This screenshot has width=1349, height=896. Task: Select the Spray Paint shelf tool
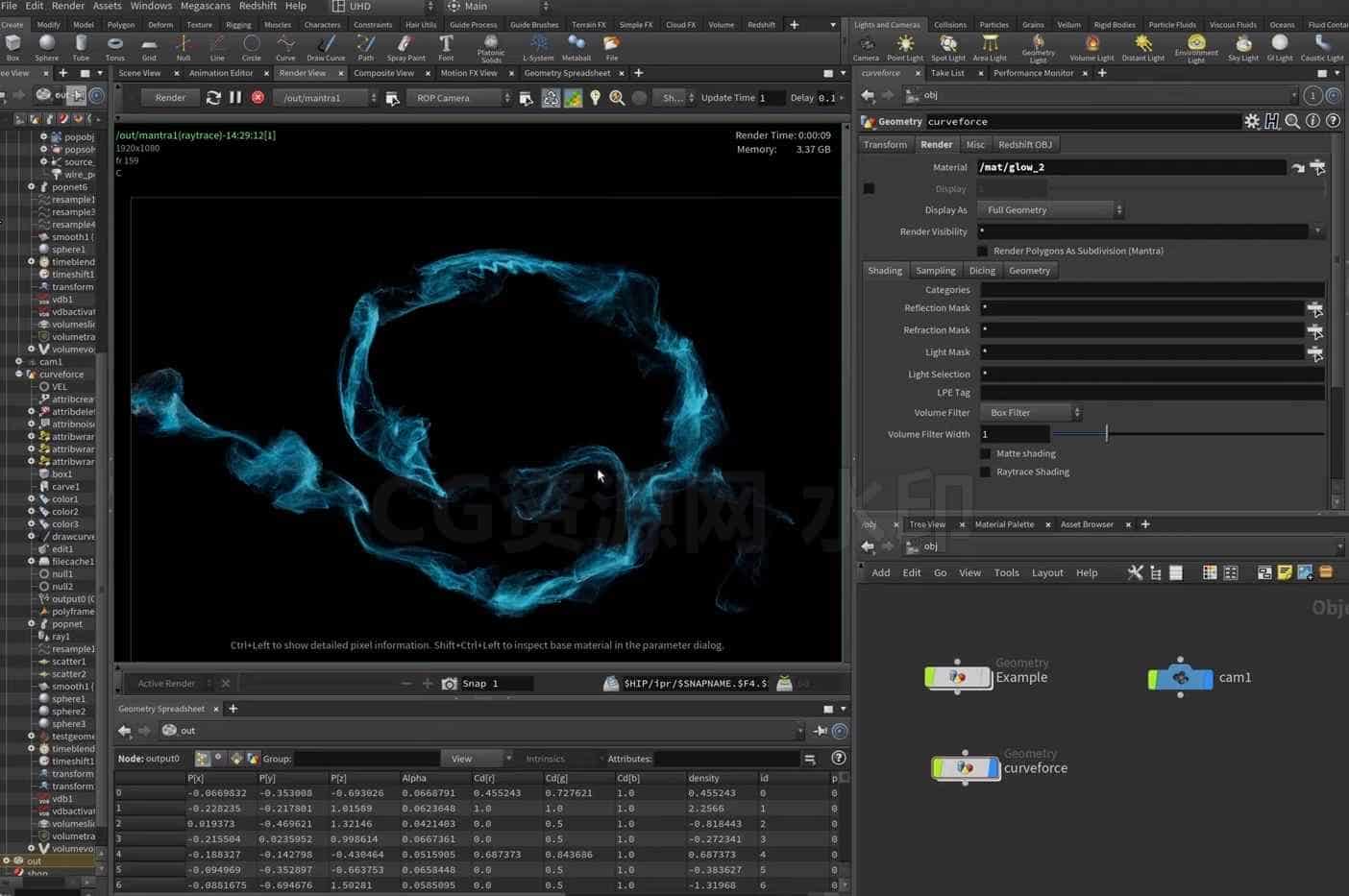point(405,48)
